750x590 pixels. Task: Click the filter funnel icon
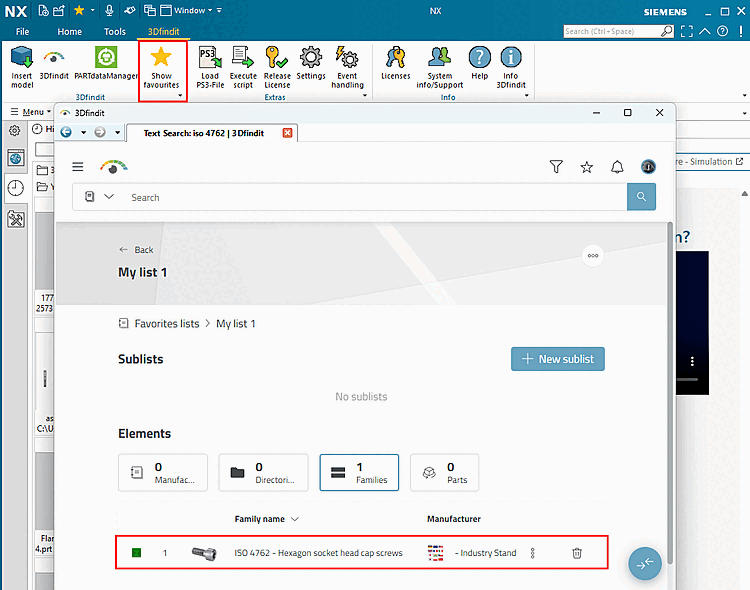(556, 167)
